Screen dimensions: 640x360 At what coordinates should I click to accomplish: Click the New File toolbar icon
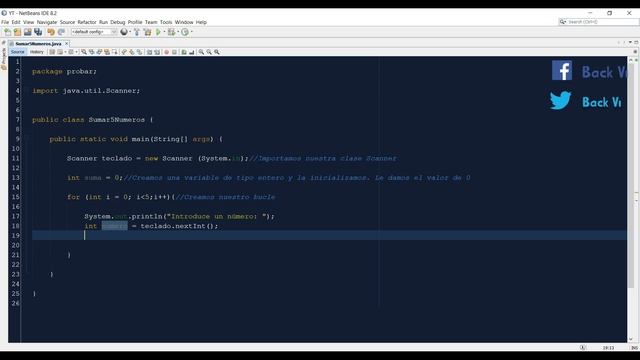7,32
